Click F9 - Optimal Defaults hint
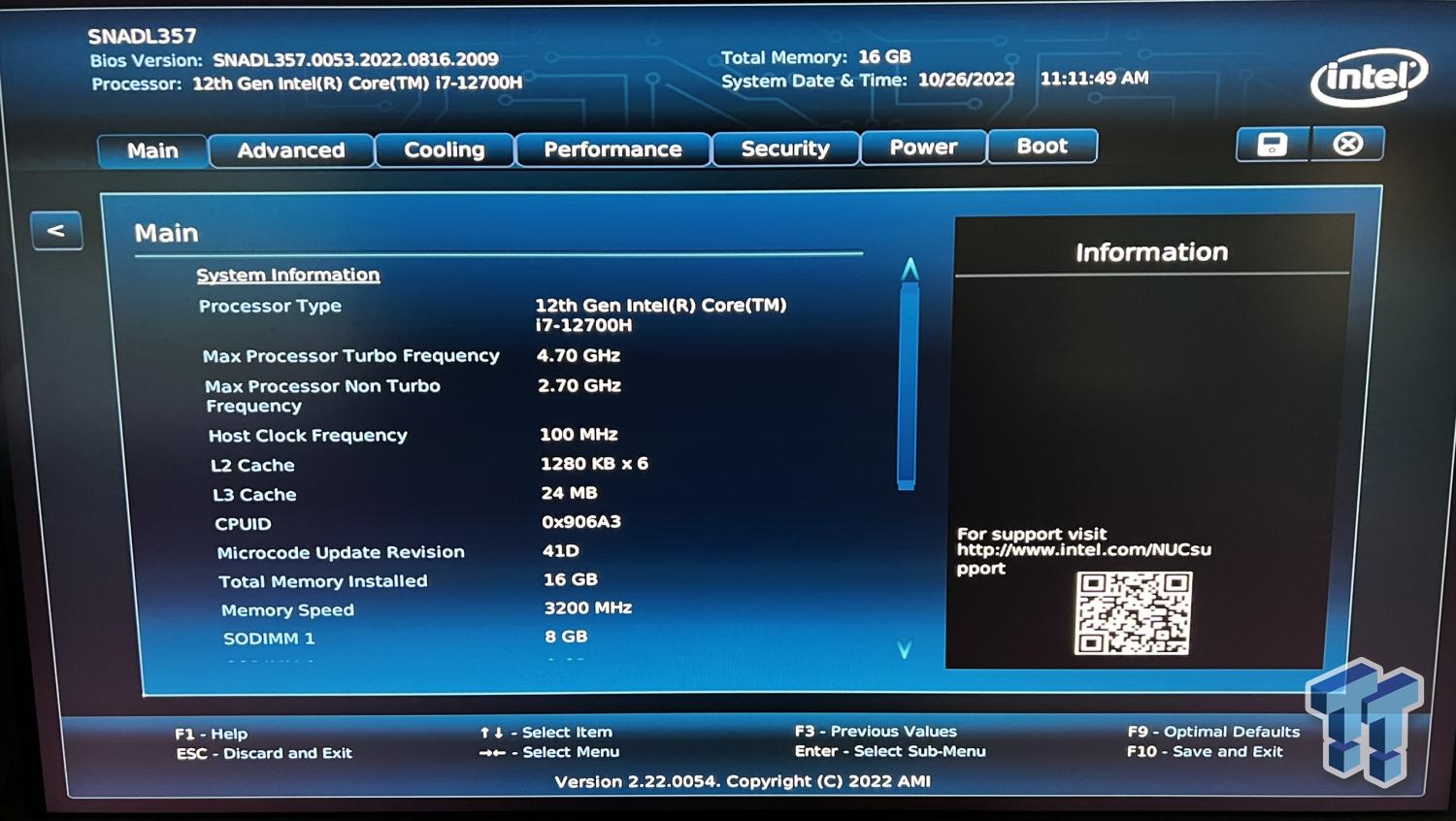Image resolution: width=1456 pixels, height=821 pixels. pyautogui.click(x=1213, y=732)
